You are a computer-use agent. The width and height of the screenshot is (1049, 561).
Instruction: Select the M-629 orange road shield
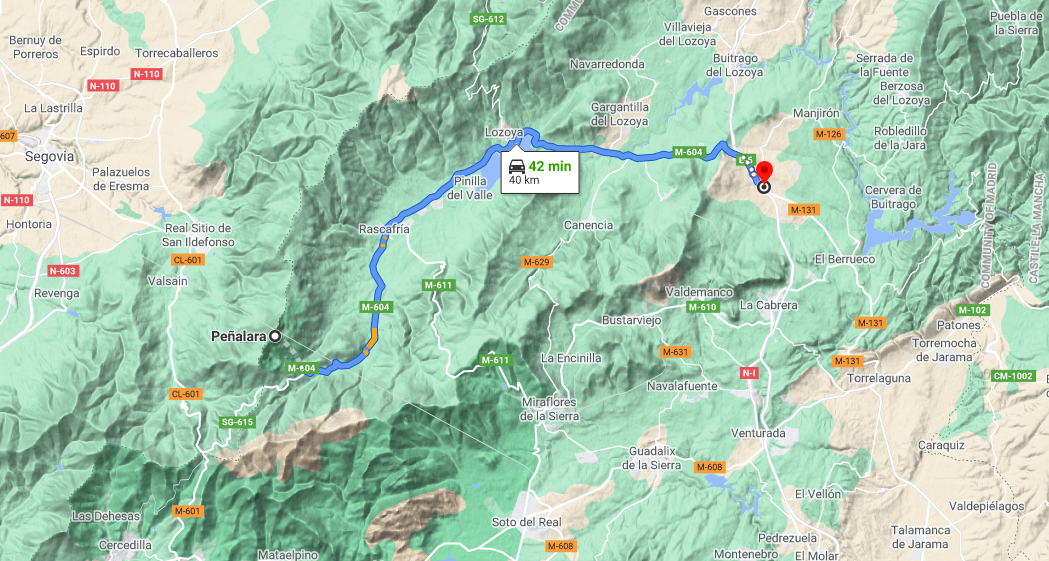[537, 262]
